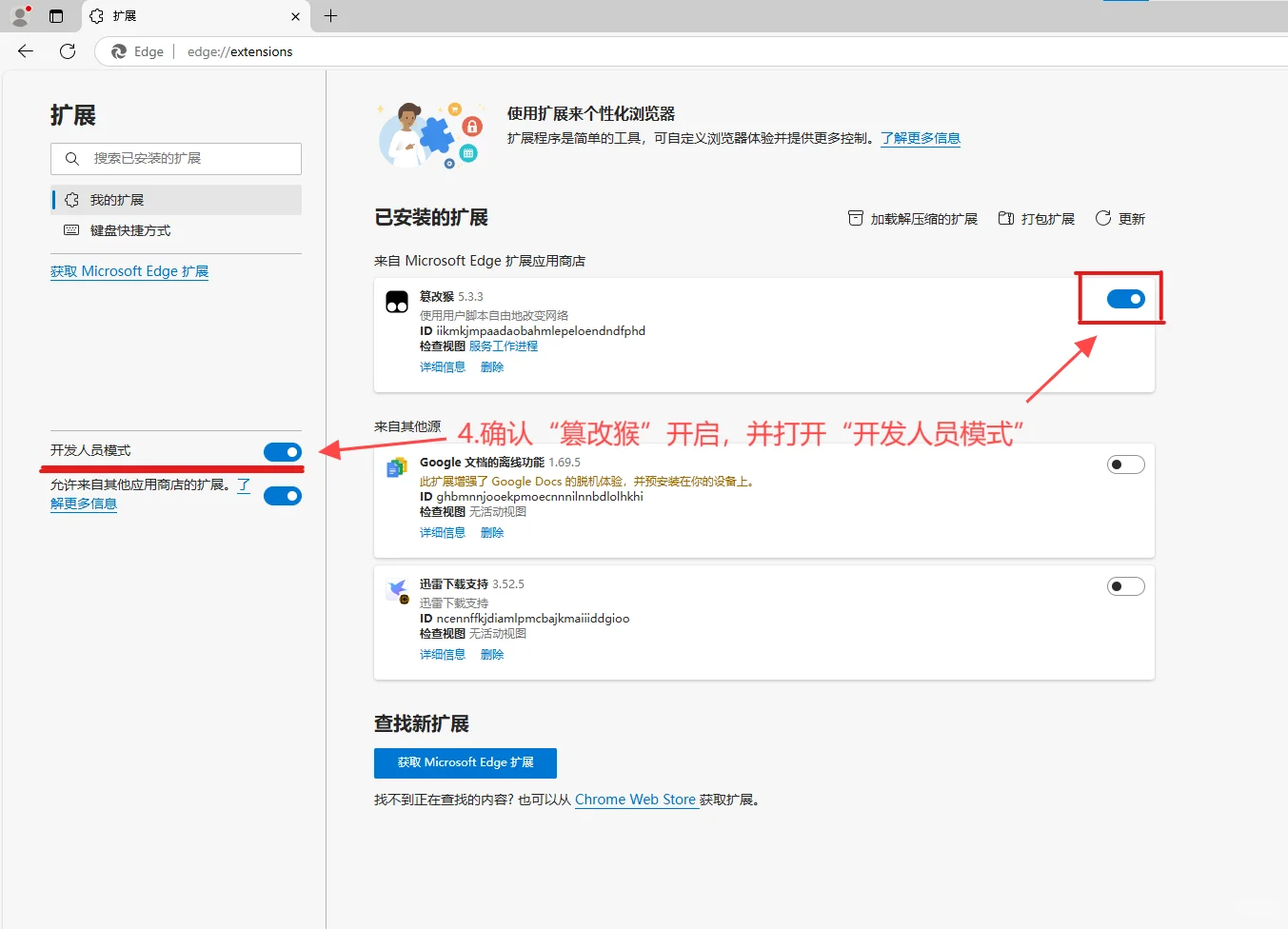Close the 扩展 browser tab
Viewport: 1288px width, 929px height.
click(295, 16)
